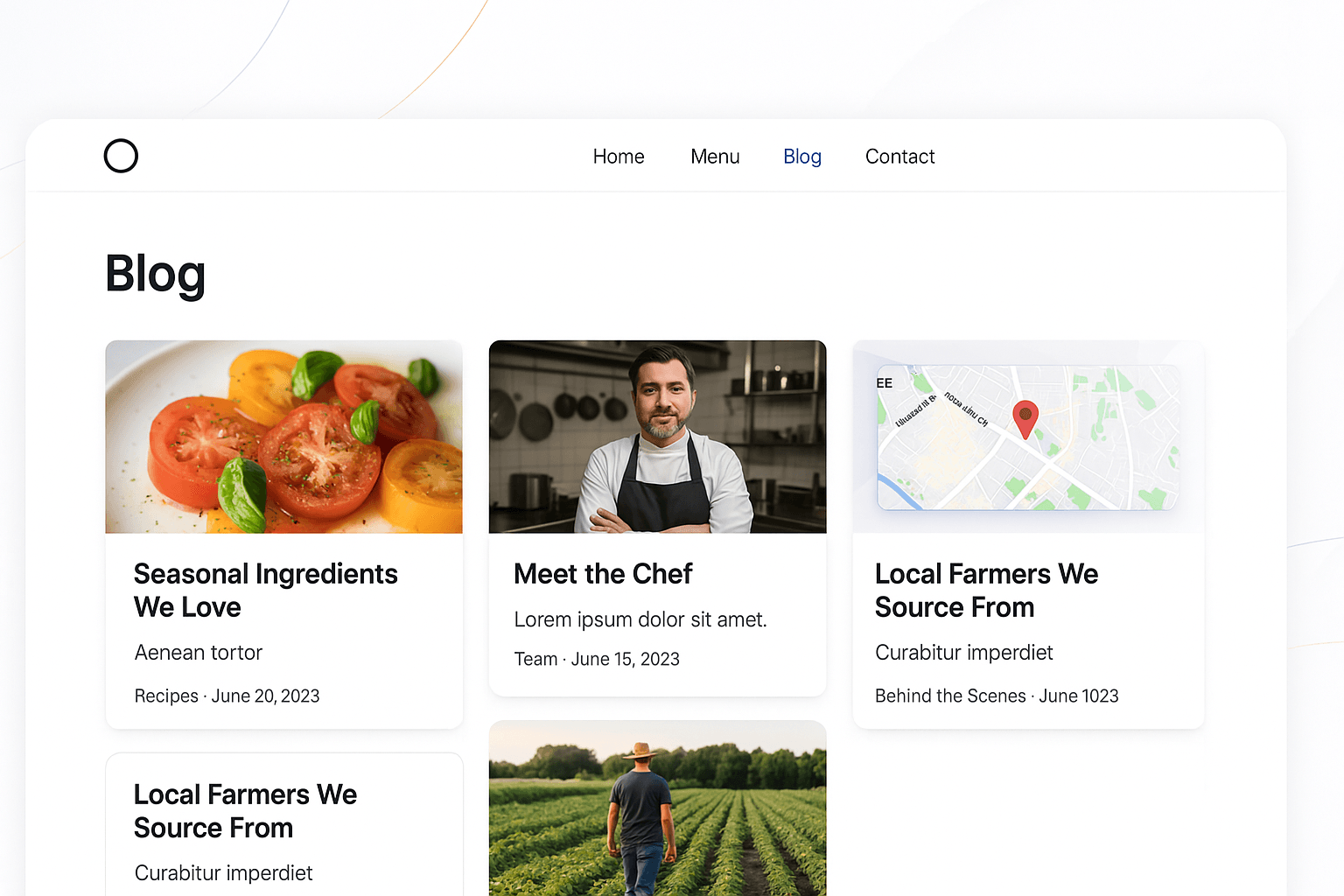Click the red map pin marker

[x=1025, y=418]
